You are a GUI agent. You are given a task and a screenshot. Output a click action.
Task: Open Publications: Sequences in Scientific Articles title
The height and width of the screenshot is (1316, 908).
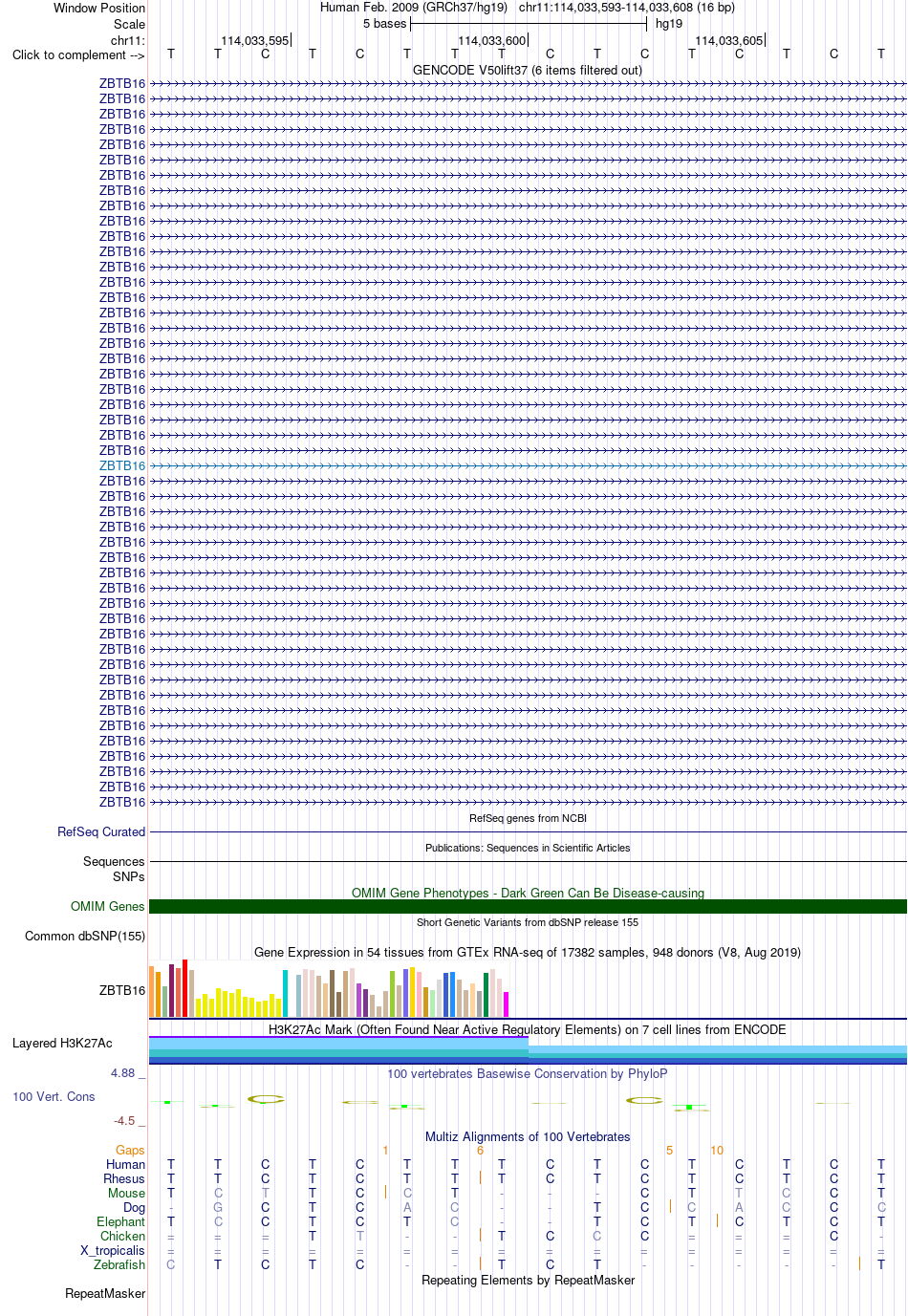(528, 848)
